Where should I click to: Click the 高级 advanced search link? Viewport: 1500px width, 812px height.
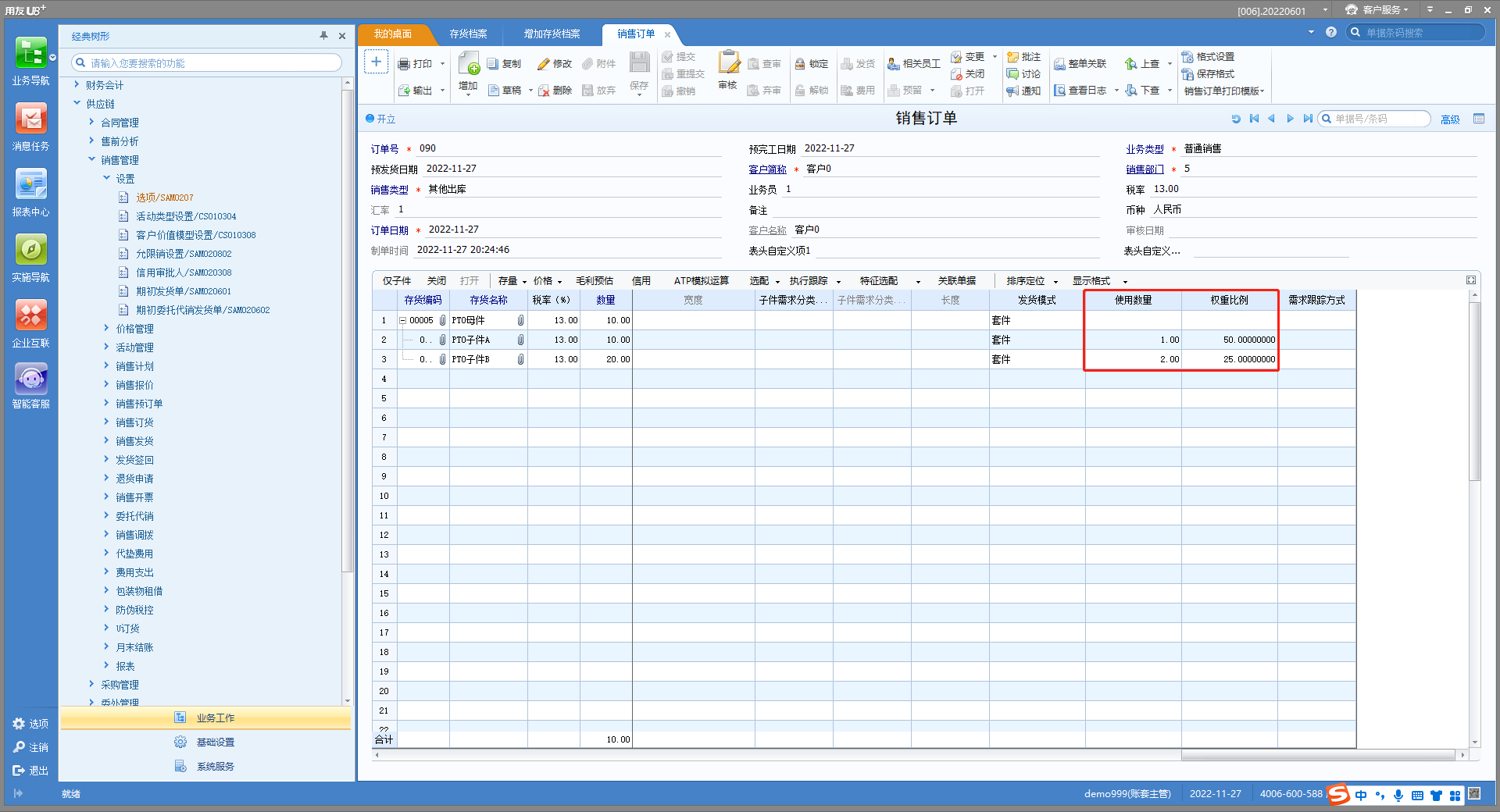pyautogui.click(x=1450, y=119)
